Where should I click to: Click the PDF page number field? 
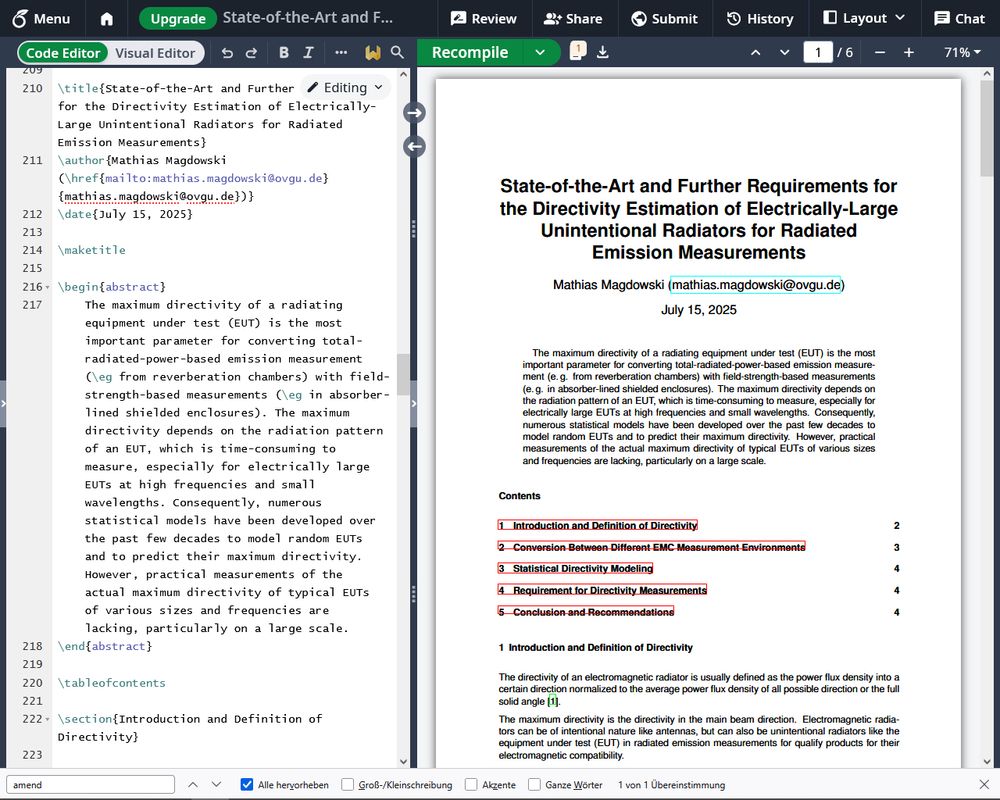tap(818, 52)
